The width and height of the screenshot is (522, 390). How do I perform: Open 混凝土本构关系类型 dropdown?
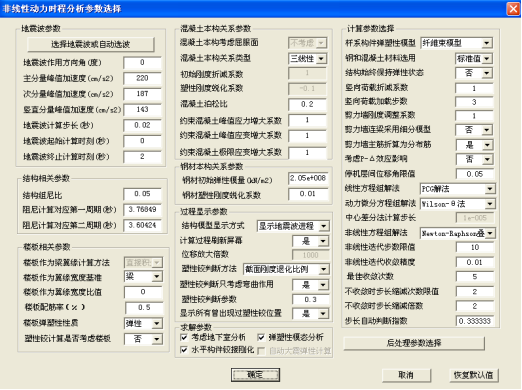[308, 59]
